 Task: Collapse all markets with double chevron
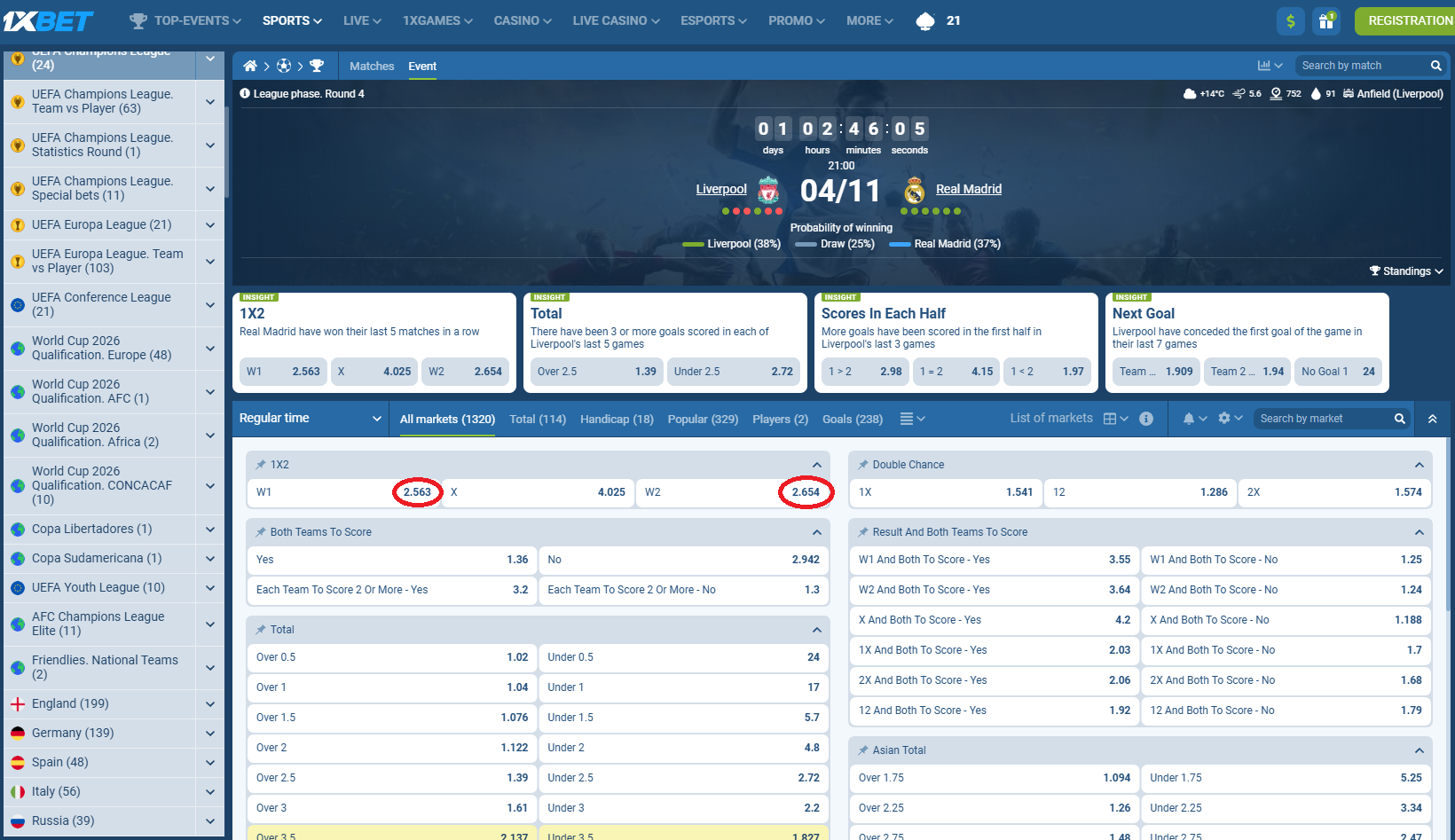pyautogui.click(x=1432, y=419)
